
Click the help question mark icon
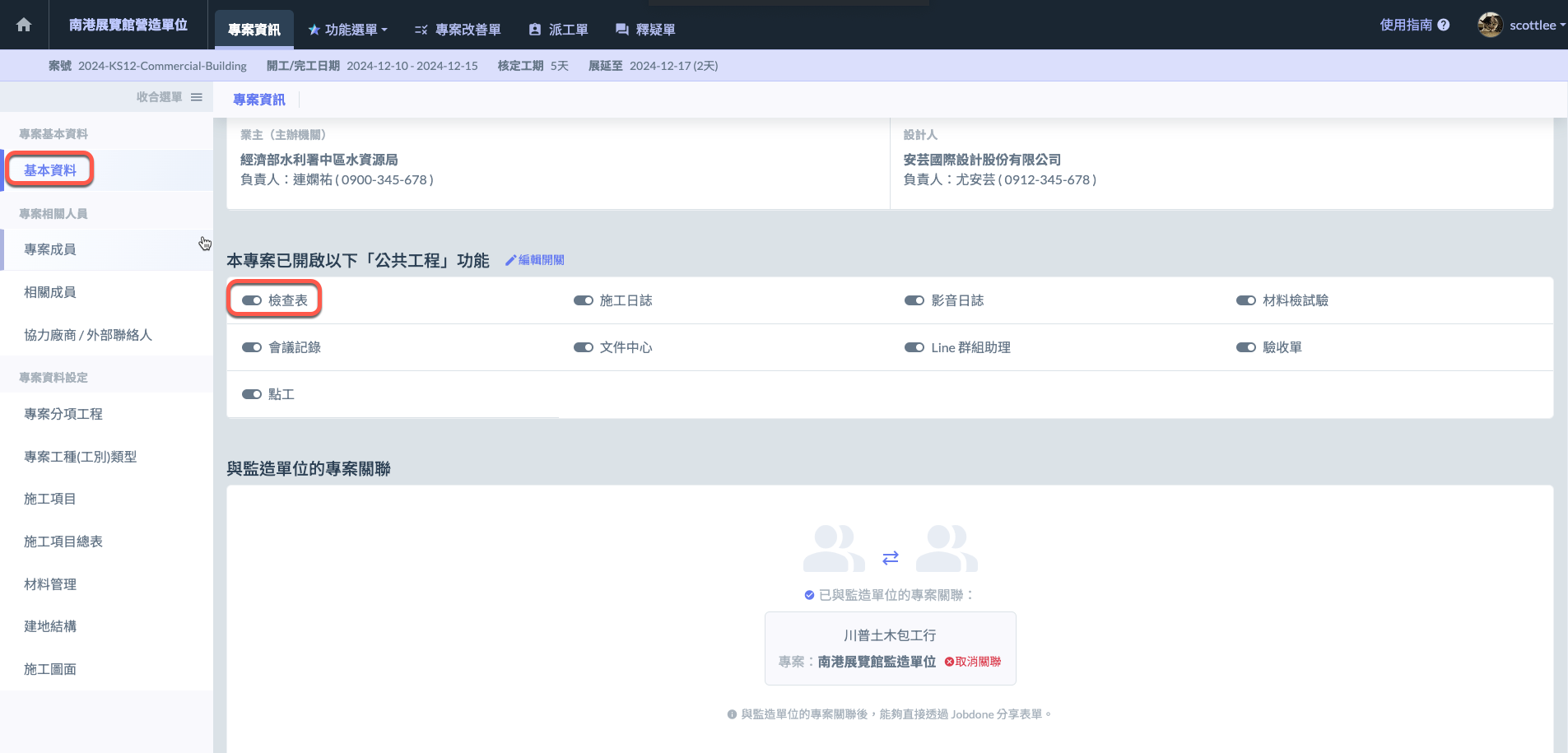point(1444,25)
